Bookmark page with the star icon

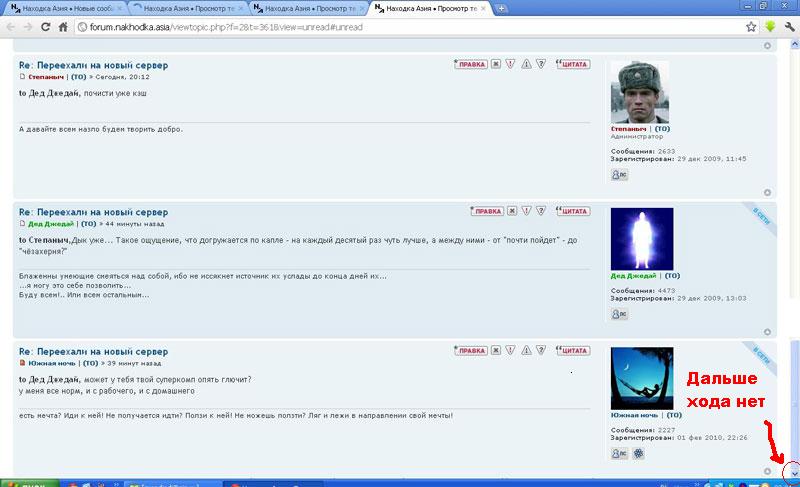pos(751,27)
